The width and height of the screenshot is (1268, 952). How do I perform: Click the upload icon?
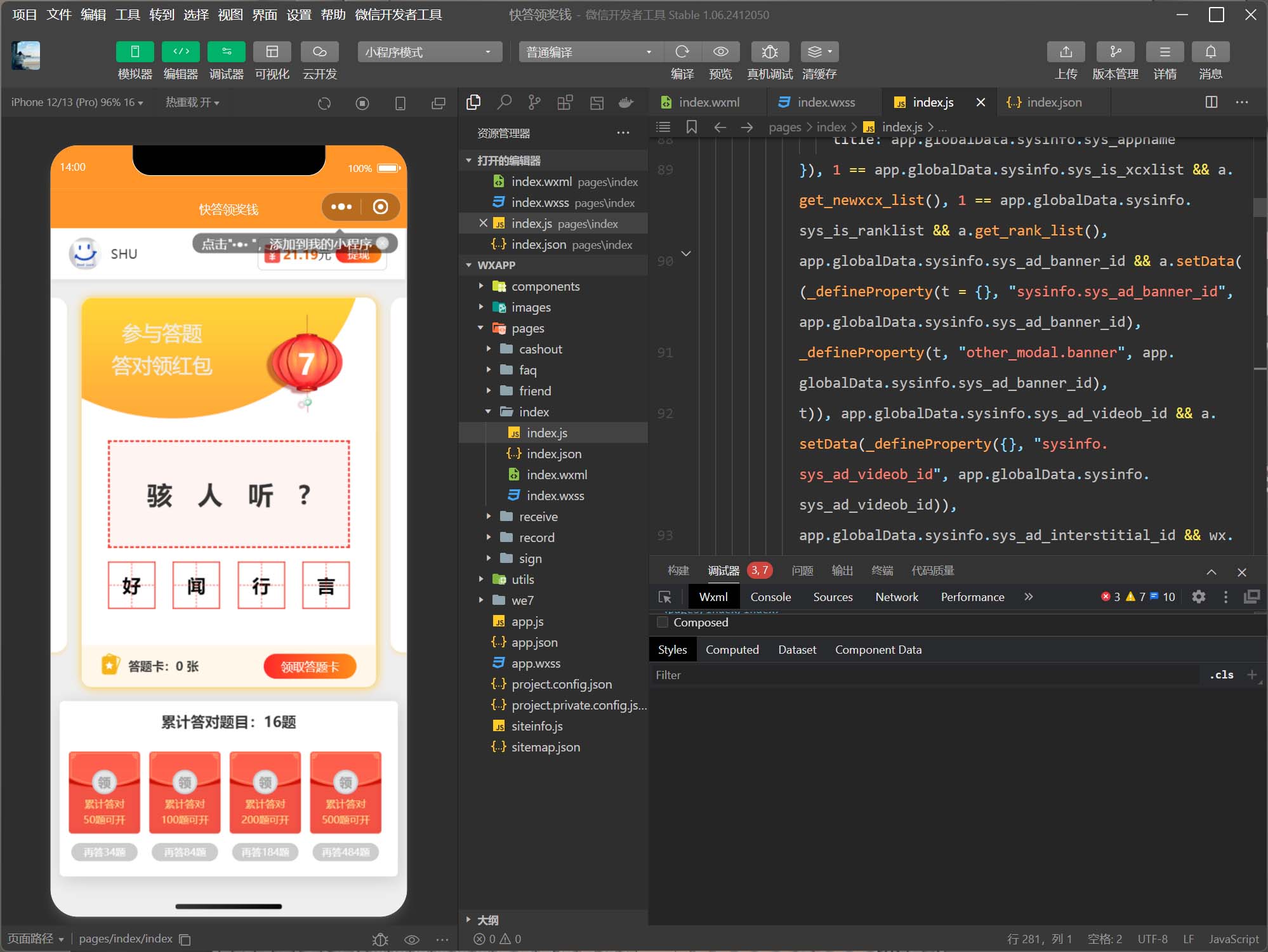tap(1066, 51)
